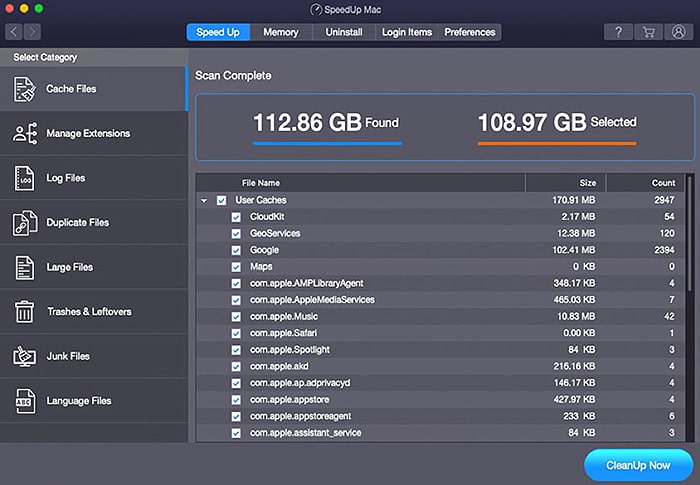Viewport: 700px width, 485px height.
Task: Select the Junk Files category
Action: [x=94, y=356]
